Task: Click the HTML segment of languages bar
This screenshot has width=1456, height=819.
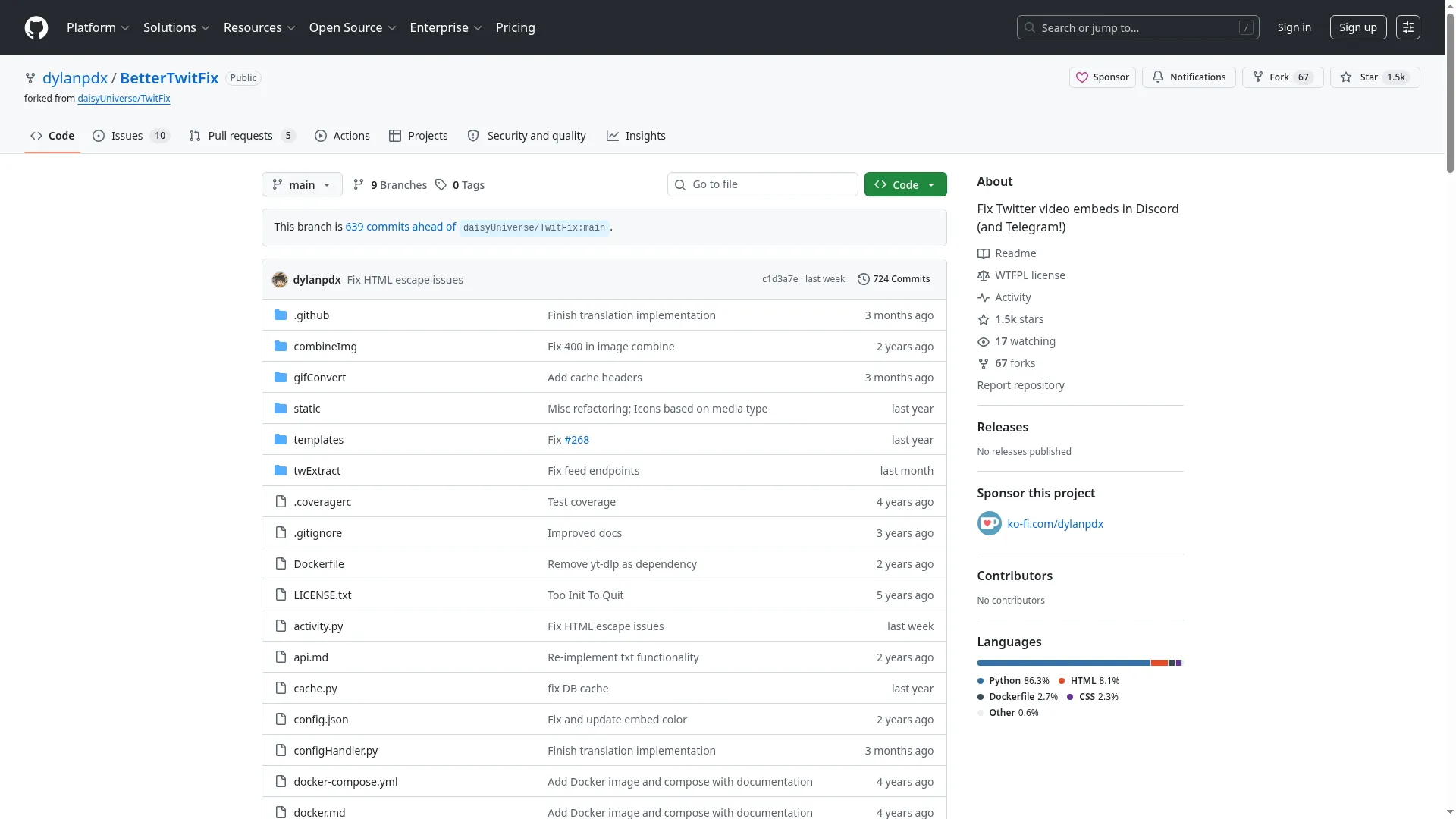Action: click(1159, 663)
